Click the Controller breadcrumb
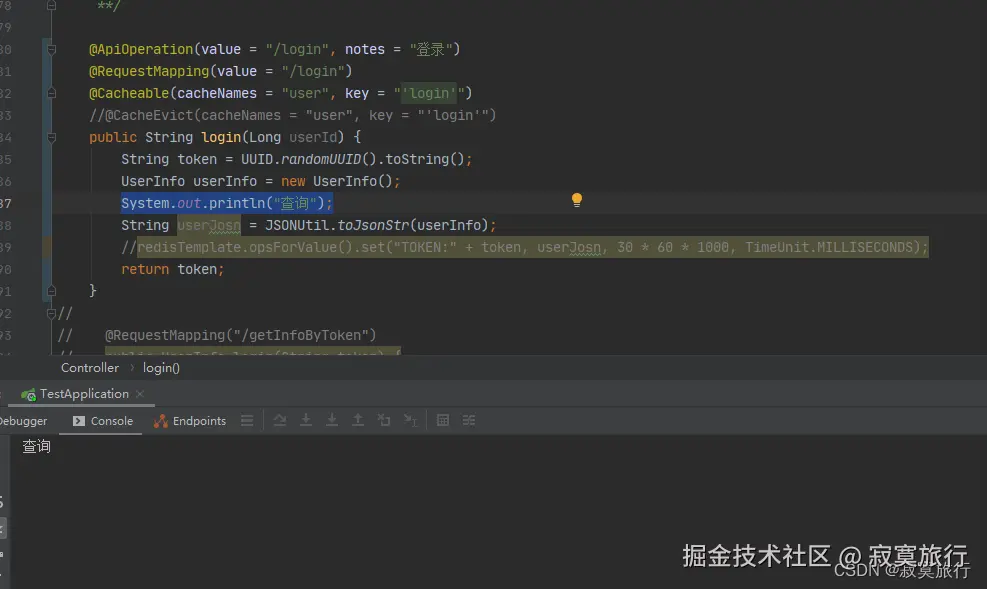Image resolution: width=987 pixels, height=589 pixels. click(x=89, y=368)
